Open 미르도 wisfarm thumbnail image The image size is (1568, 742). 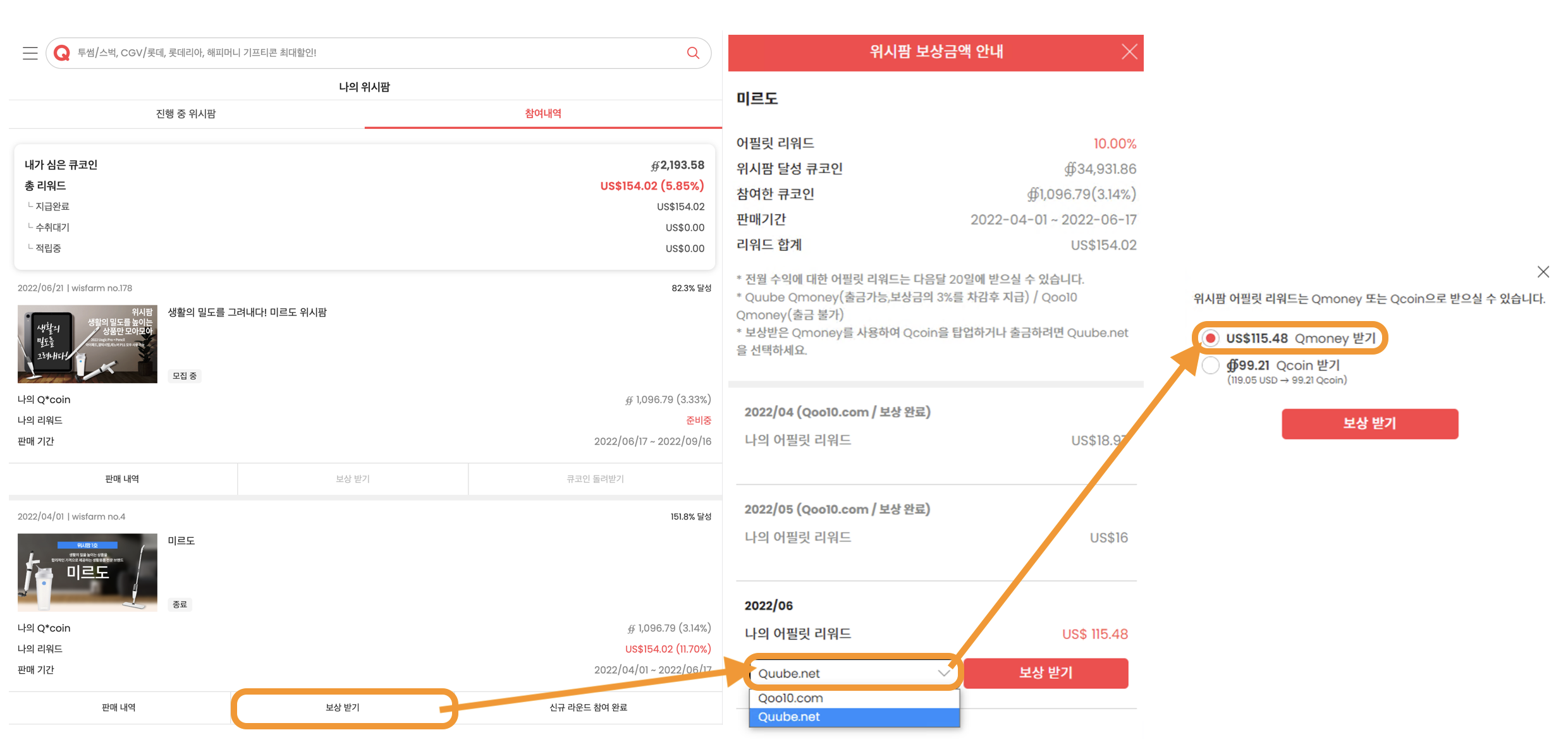pyautogui.click(x=87, y=573)
